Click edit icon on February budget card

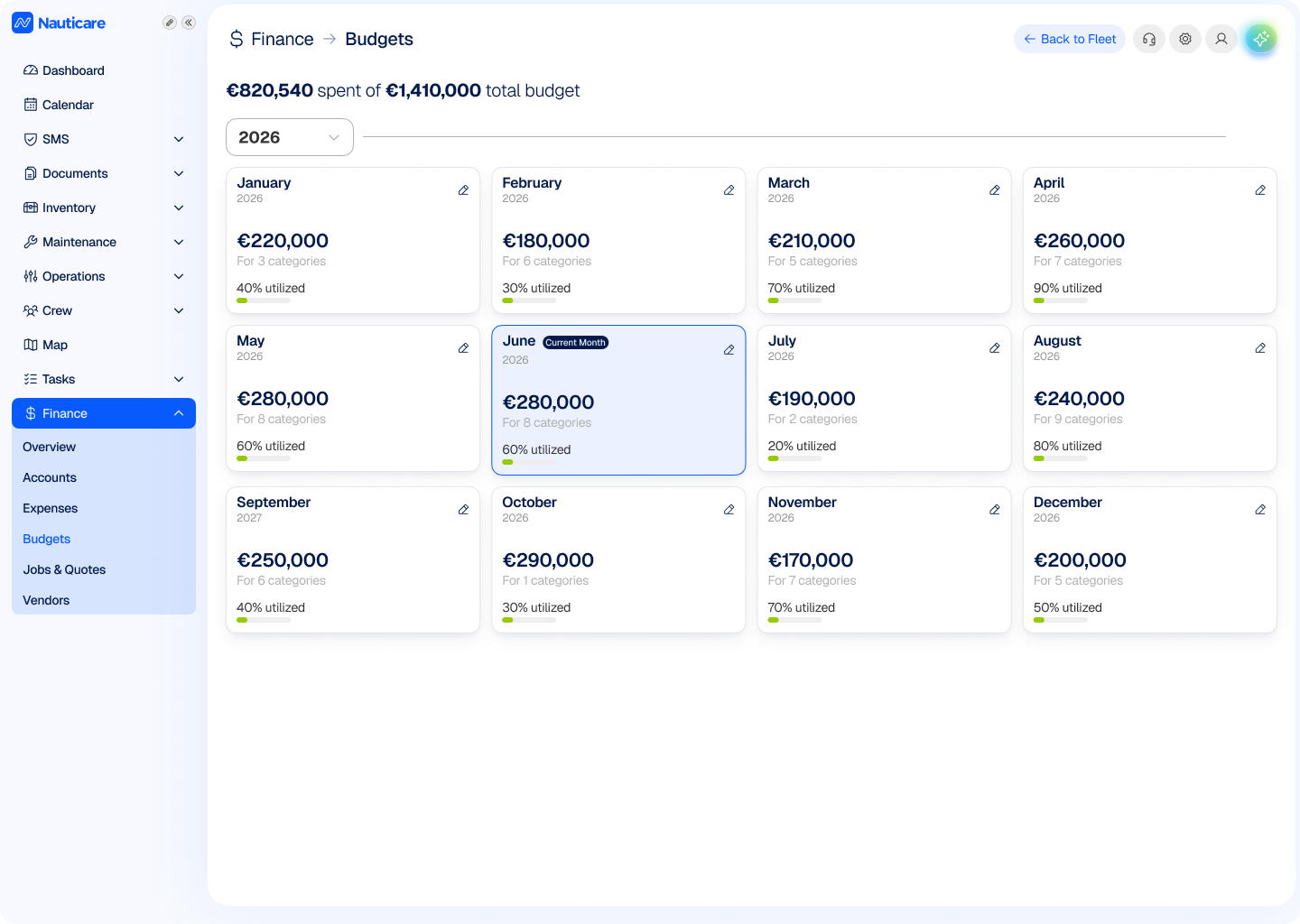coord(729,190)
